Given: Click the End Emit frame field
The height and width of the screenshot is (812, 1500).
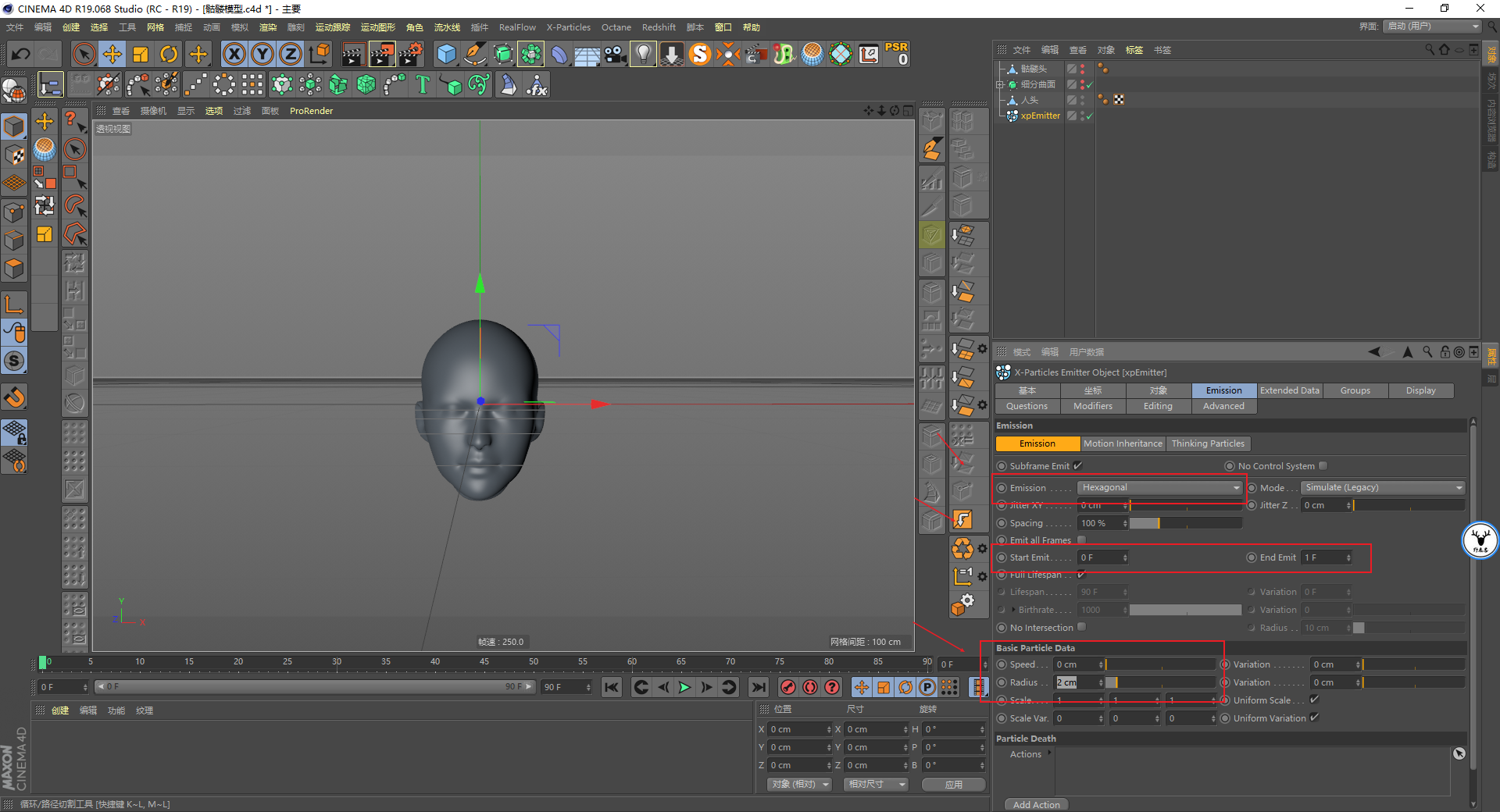Looking at the screenshot, I should [x=1327, y=557].
